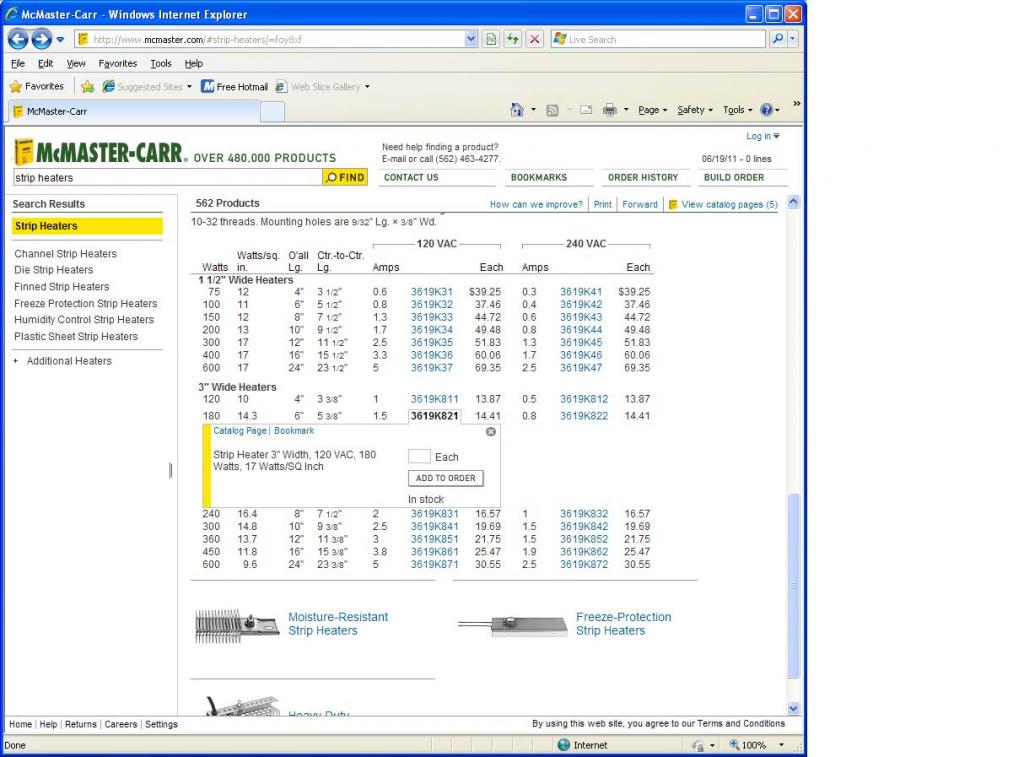Open the search provider dropdown arrow

coord(793,39)
